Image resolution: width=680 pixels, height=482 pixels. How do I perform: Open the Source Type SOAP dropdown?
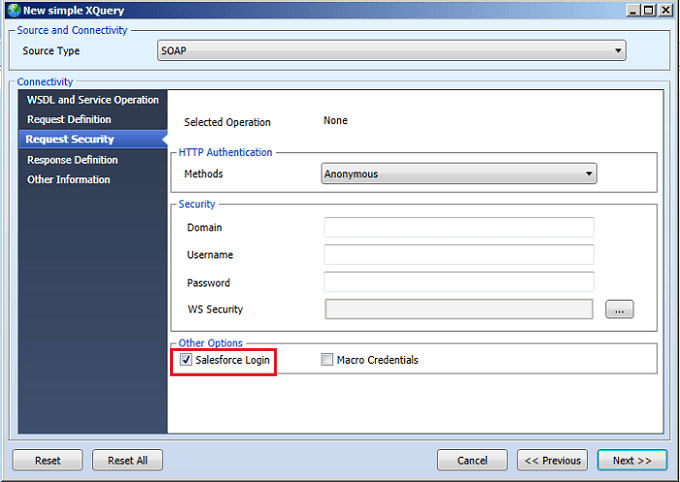click(392, 51)
